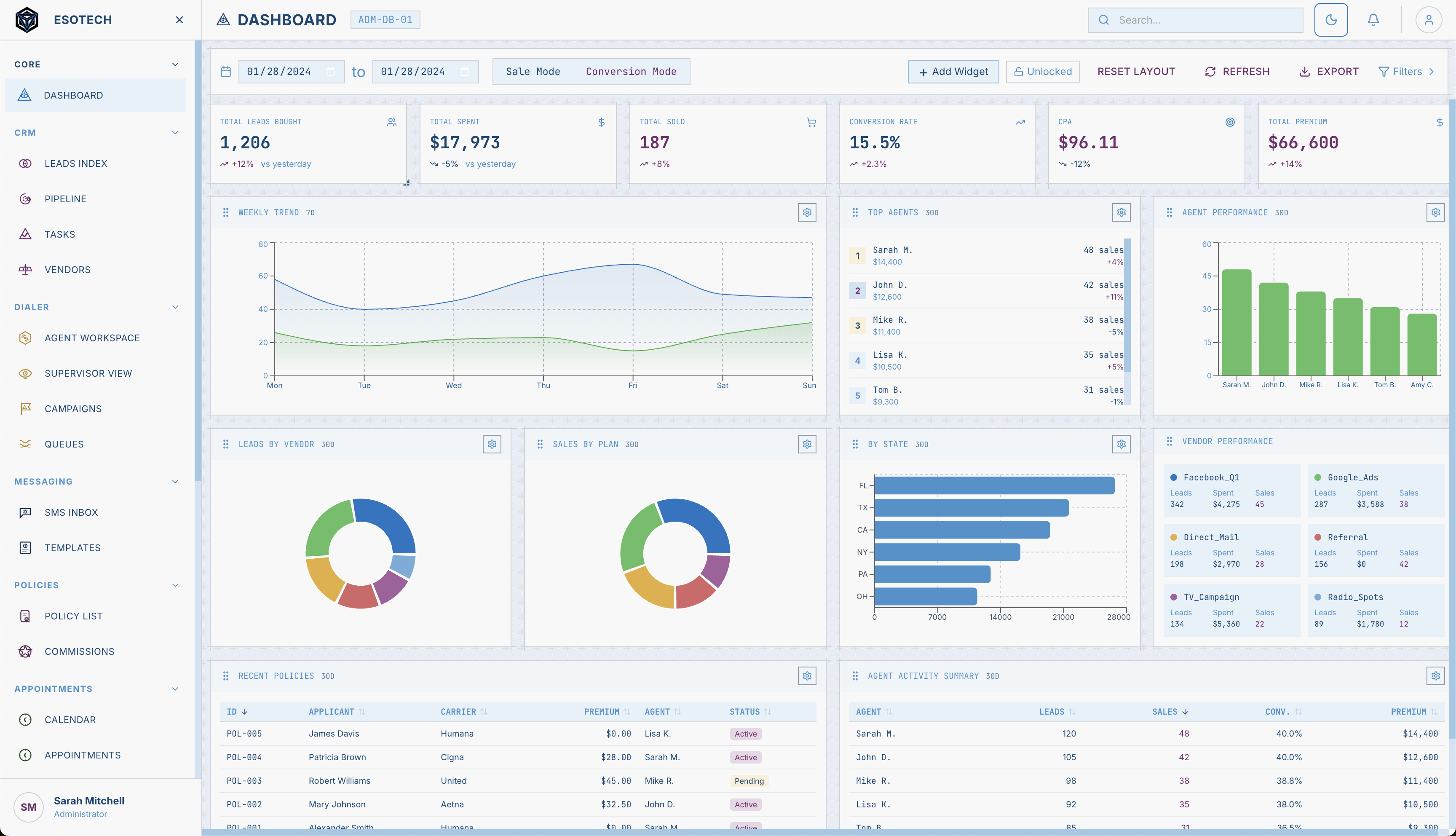Expand the Filters panel
The height and width of the screenshot is (836, 1456).
(x=1407, y=72)
